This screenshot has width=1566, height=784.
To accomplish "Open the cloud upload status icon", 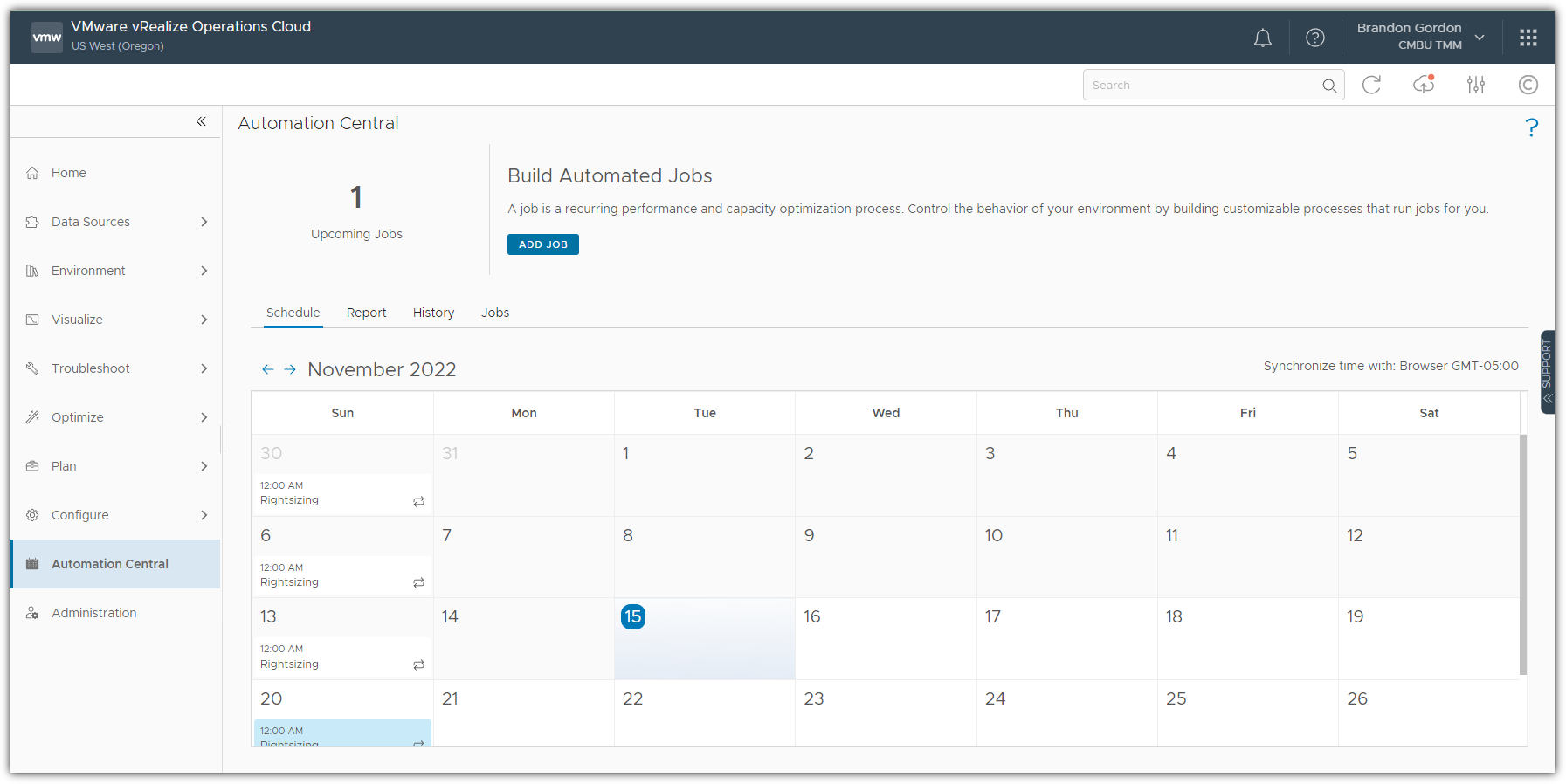I will [1424, 85].
